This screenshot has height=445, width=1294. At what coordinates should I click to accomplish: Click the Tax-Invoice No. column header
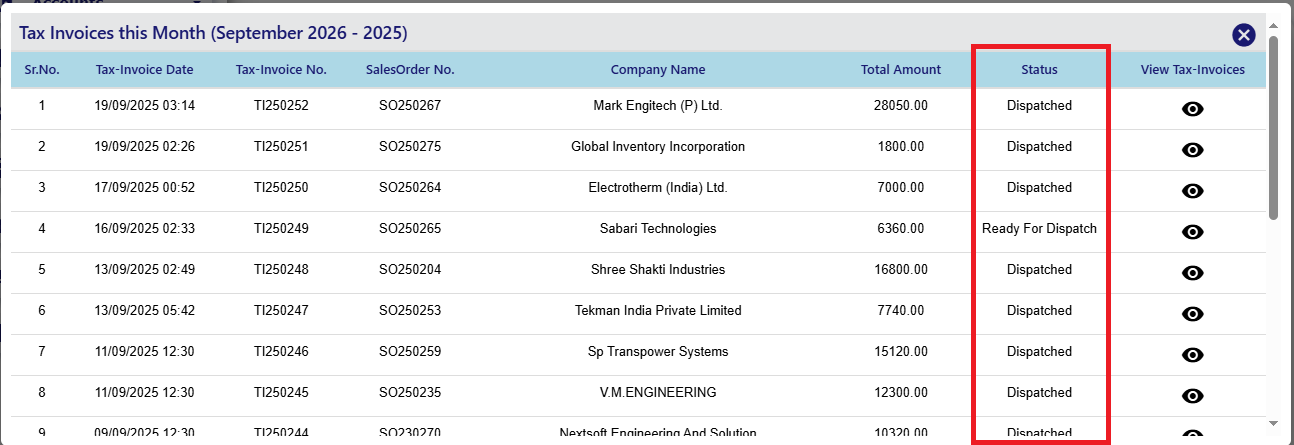coord(281,70)
